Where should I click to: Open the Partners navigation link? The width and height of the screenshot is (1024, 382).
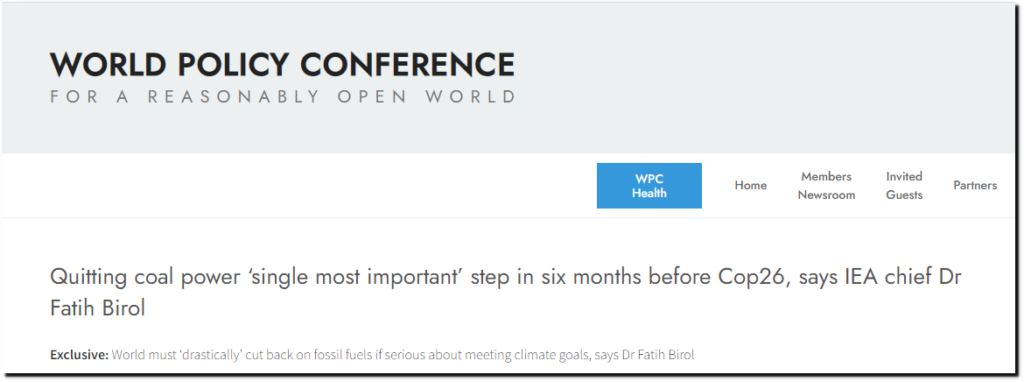pos(975,185)
